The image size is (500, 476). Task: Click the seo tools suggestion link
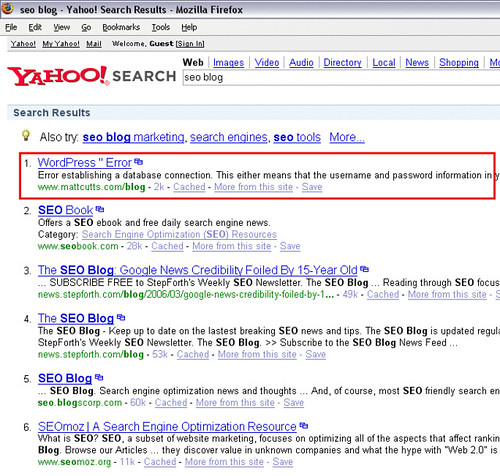pos(297,137)
